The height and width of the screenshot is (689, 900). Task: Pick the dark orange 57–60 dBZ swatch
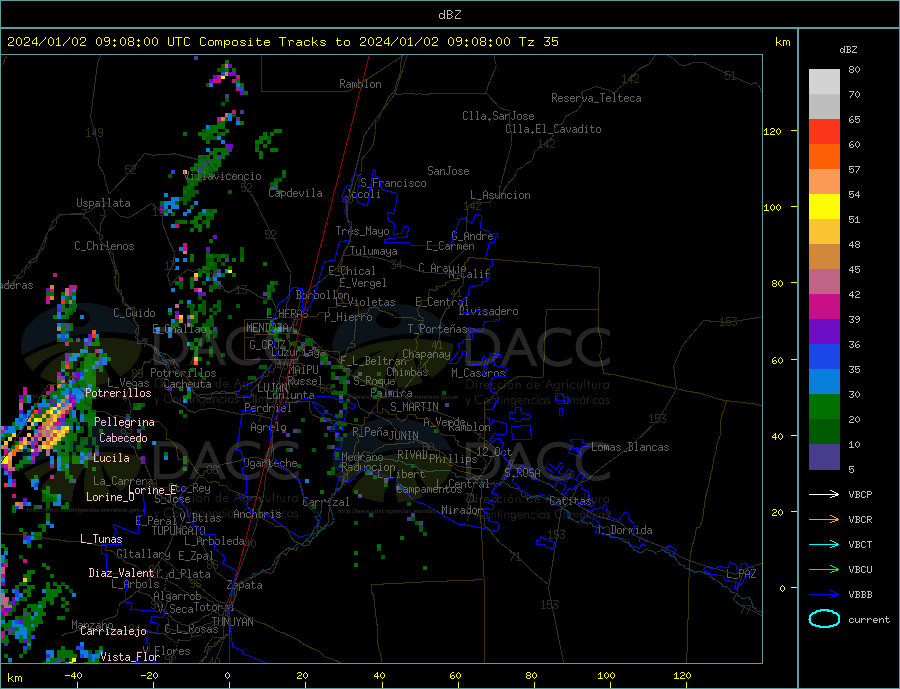point(824,157)
